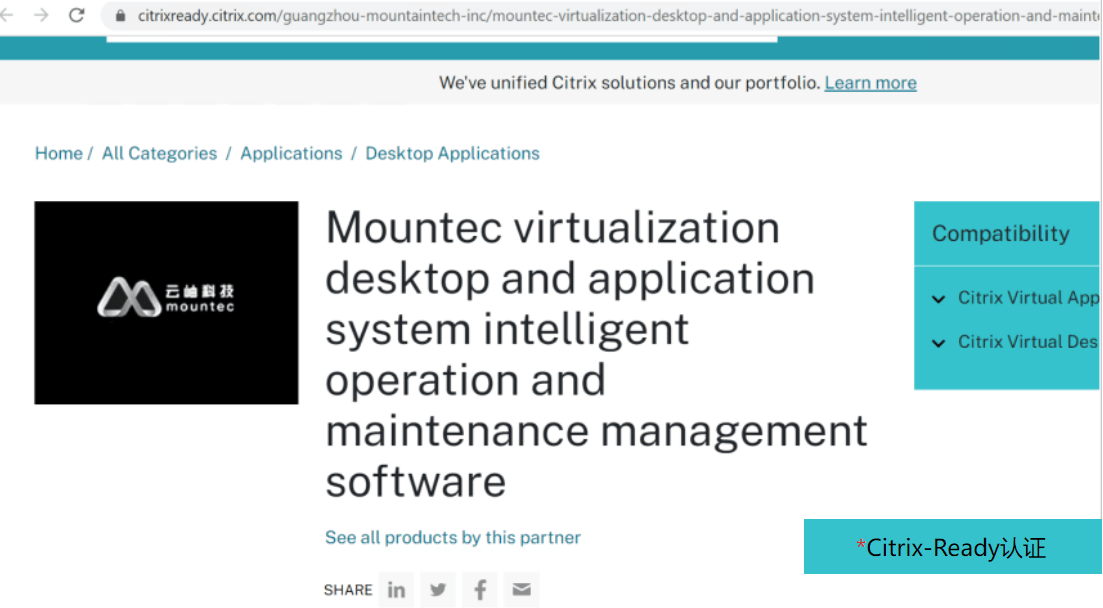Screen dimensions: 1103x608
Task: Click the padlock site security icon
Action: pos(120,16)
